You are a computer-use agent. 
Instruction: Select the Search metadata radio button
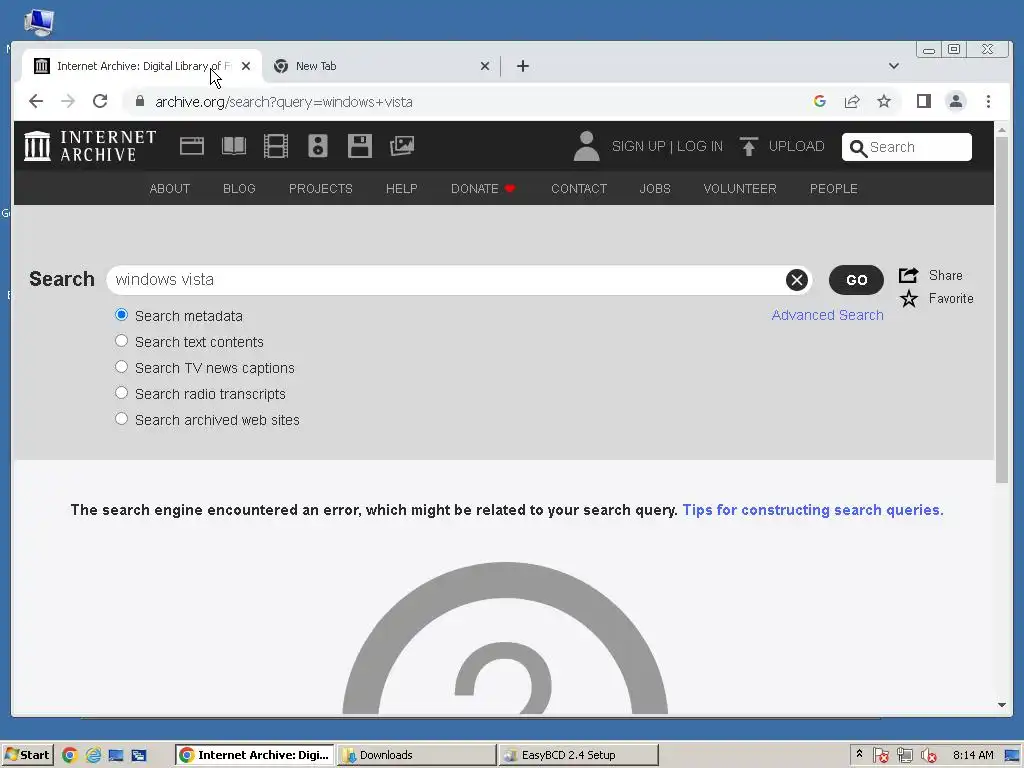click(x=121, y=315)
